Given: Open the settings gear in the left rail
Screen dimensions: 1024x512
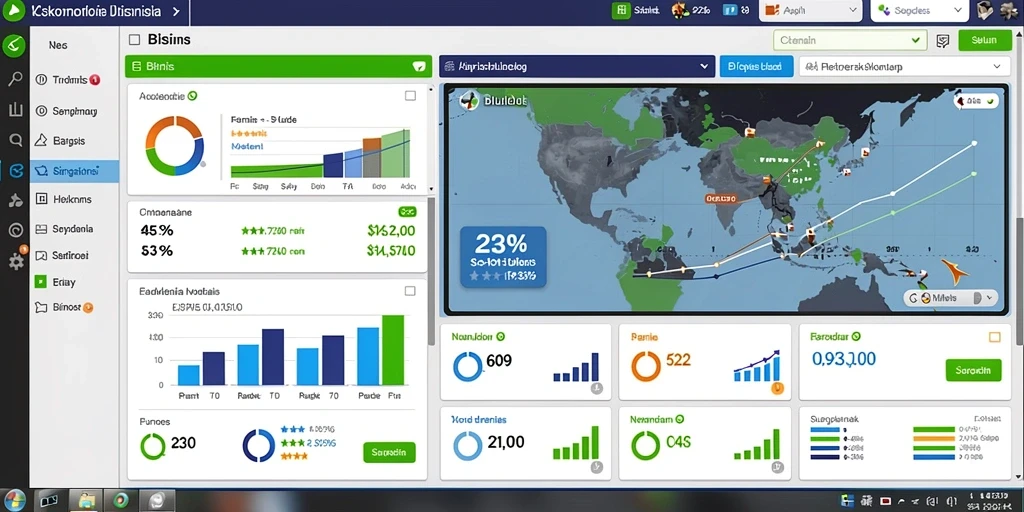Looking at the screenshot, I should pos(16,261).
